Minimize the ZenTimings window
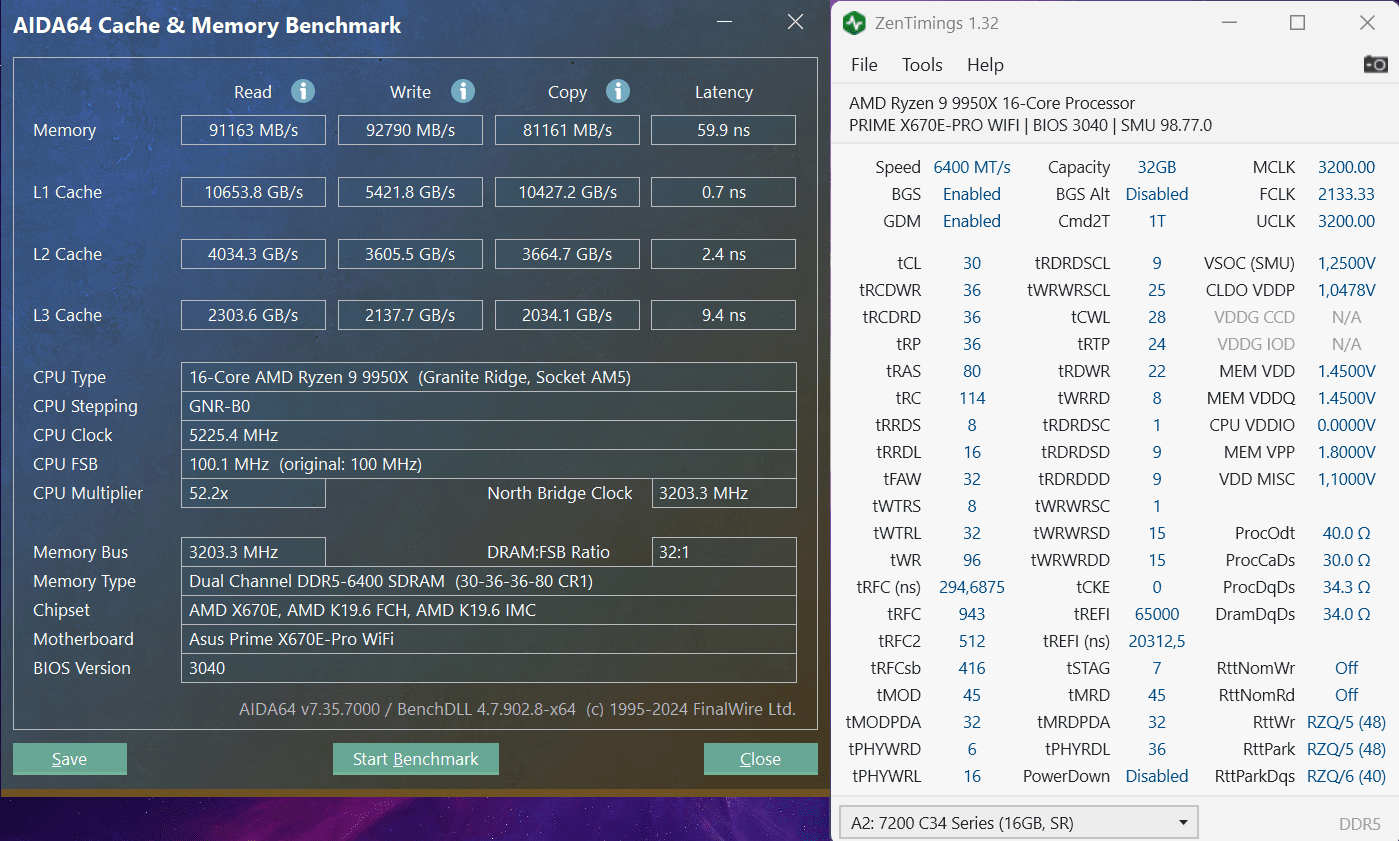Image resolution: width=1399 pixels, height=841 pixels. pyautogui.click(x=1228, y=23)
